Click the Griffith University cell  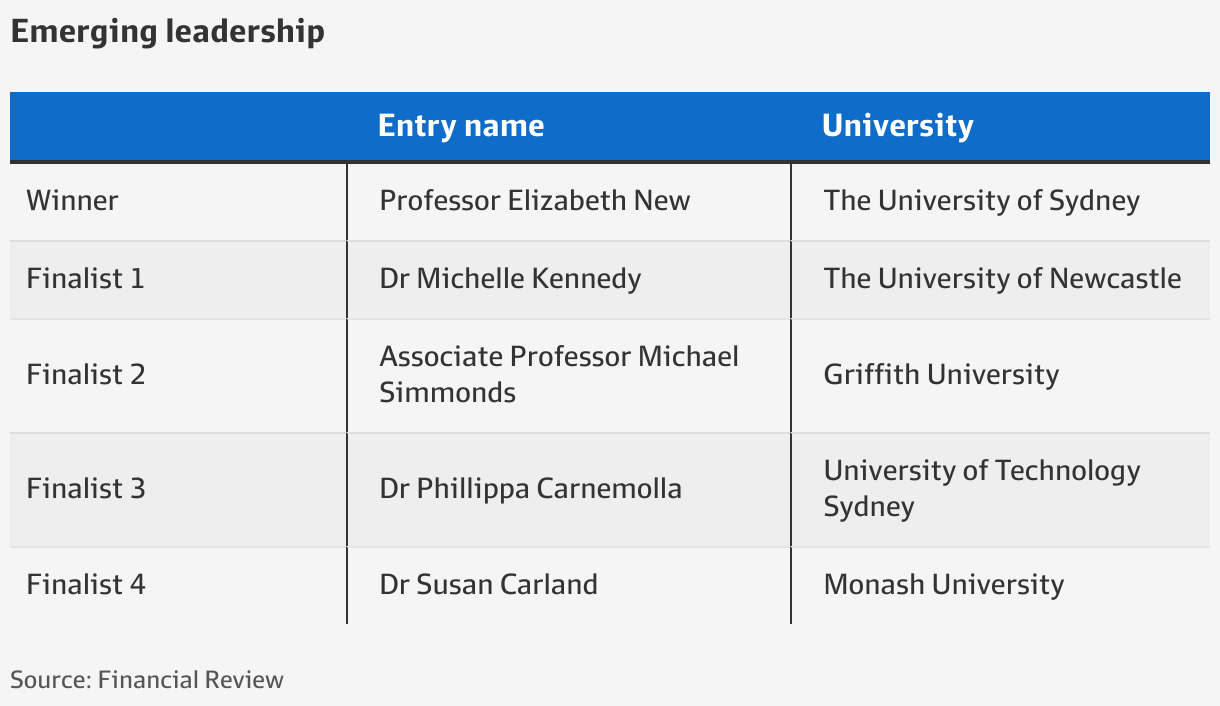coord(941,375)
